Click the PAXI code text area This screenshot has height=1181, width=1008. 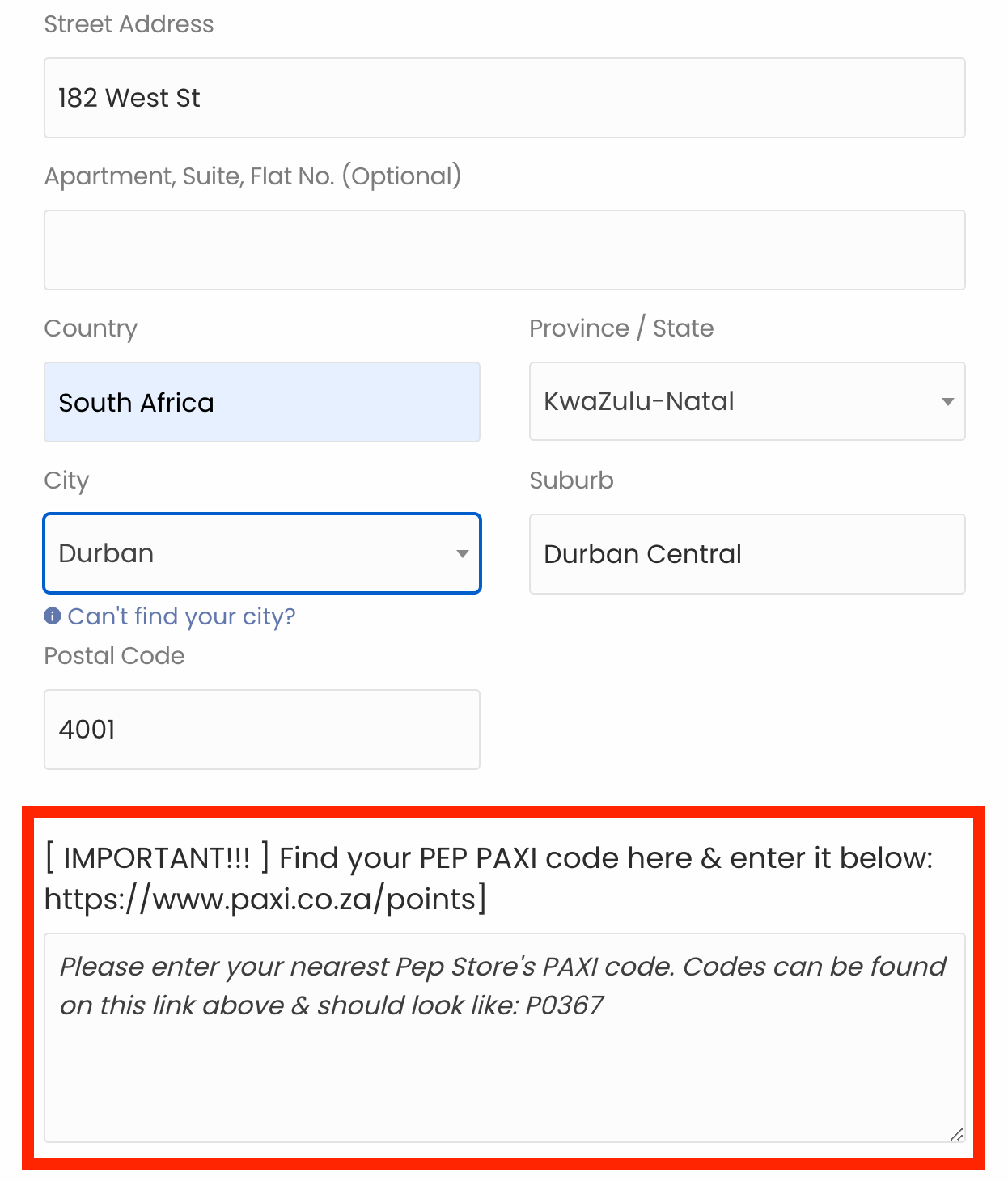[x=504, y=1052]
